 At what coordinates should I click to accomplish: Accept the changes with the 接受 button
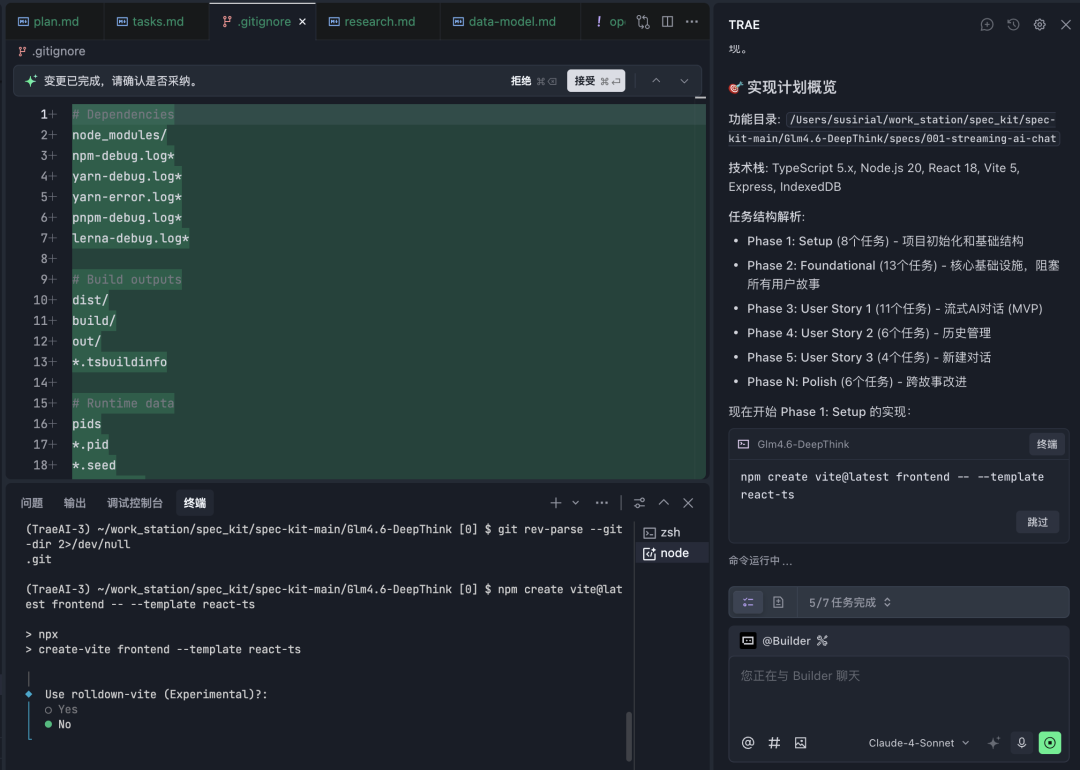coord(596,81)
